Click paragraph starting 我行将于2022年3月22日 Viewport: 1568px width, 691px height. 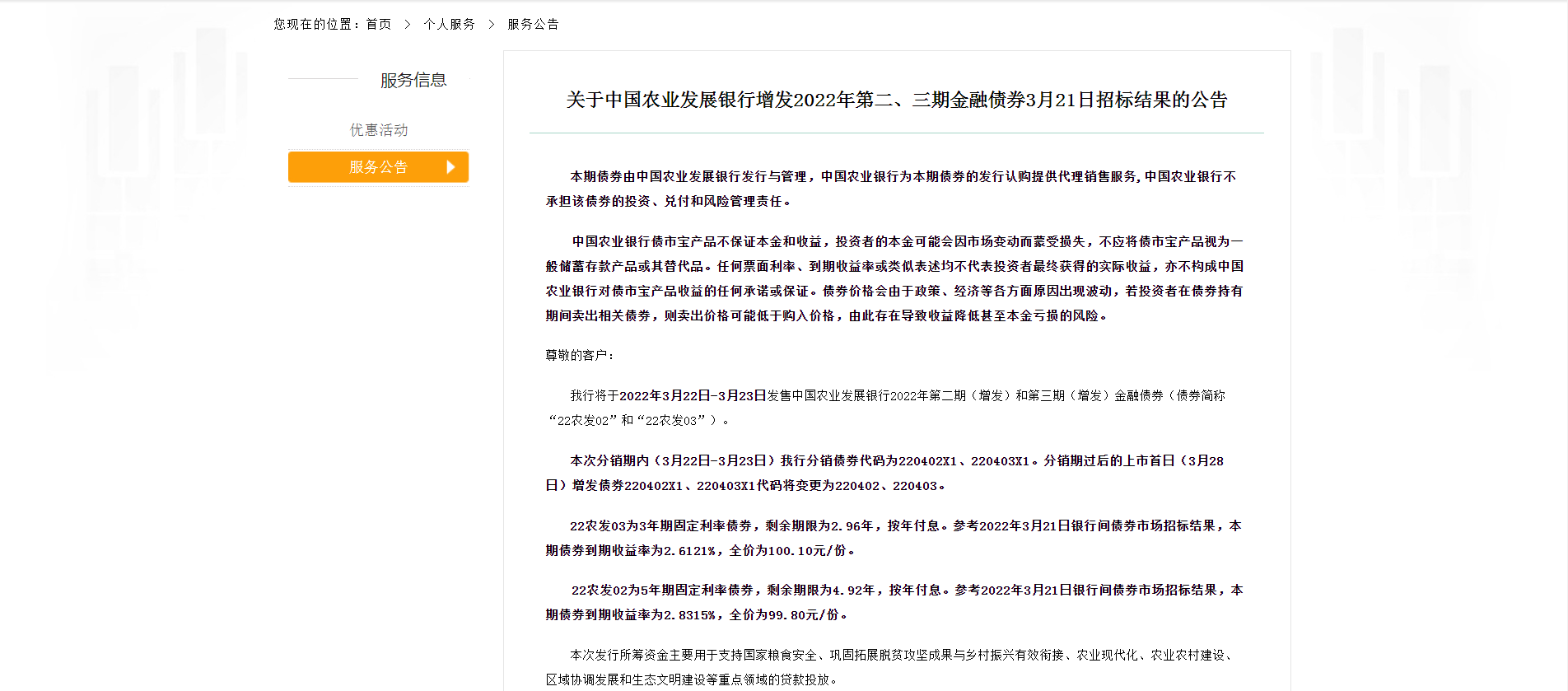point(885,408)
